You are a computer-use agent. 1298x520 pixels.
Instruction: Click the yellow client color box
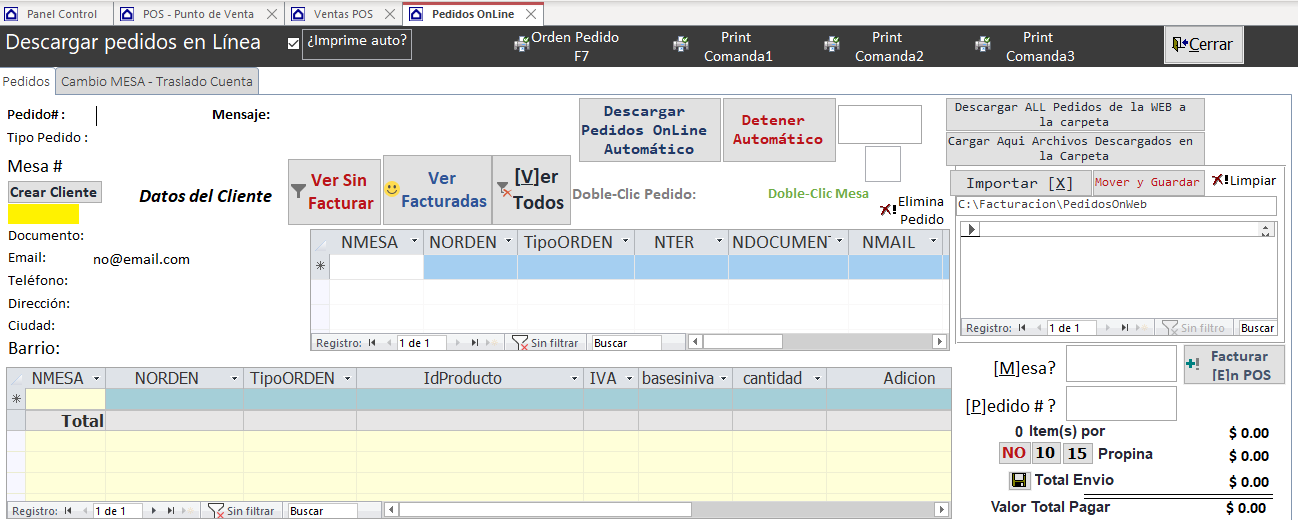point(43,214)
